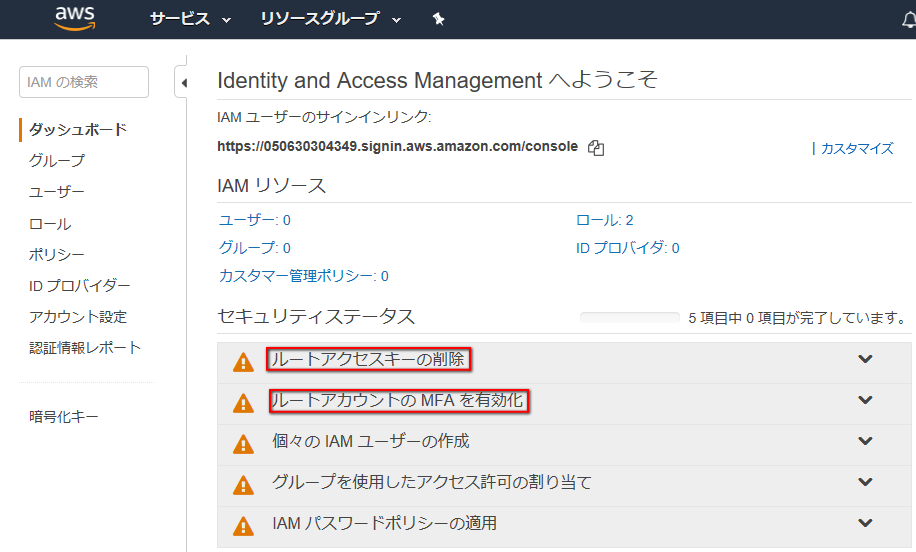916x552 pixels.
Task: Click the IAM の検索 search field
Action: click(x=83, y=82)
